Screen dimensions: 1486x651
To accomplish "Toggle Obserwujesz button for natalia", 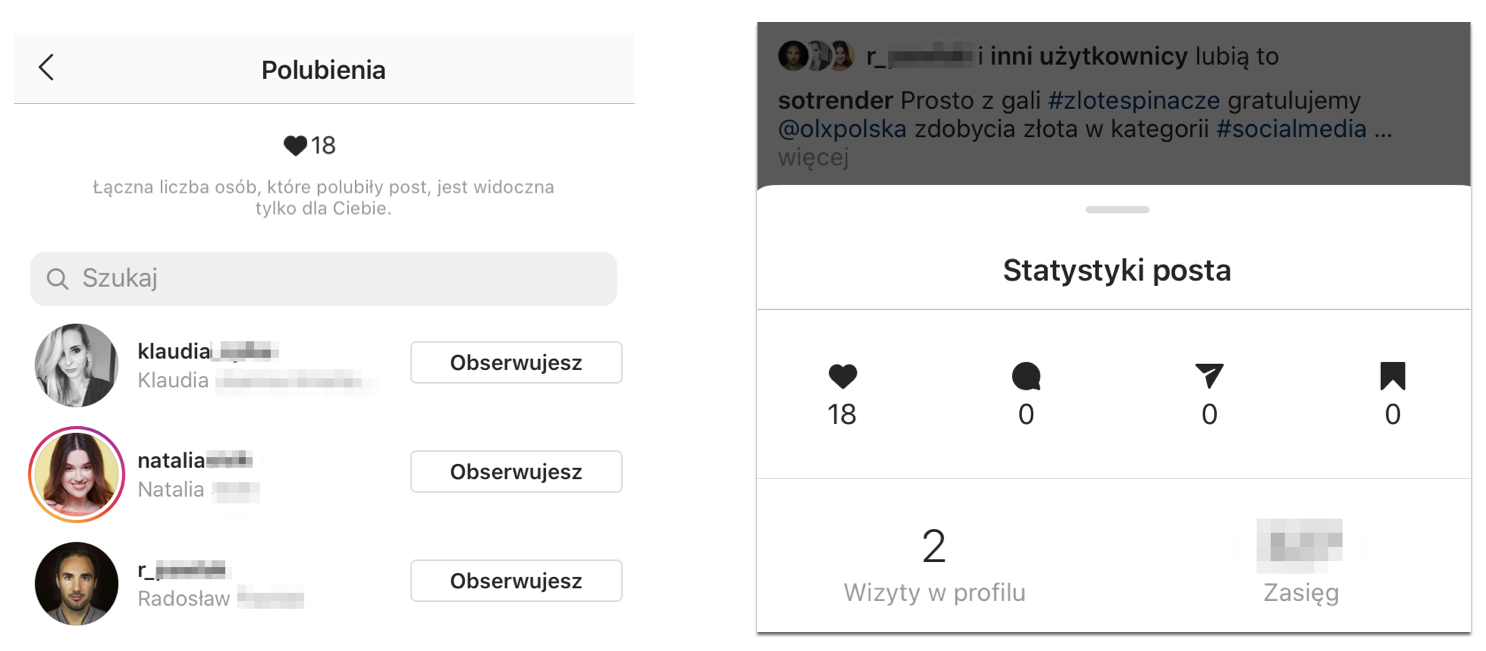I will click(x=516, y=472).
